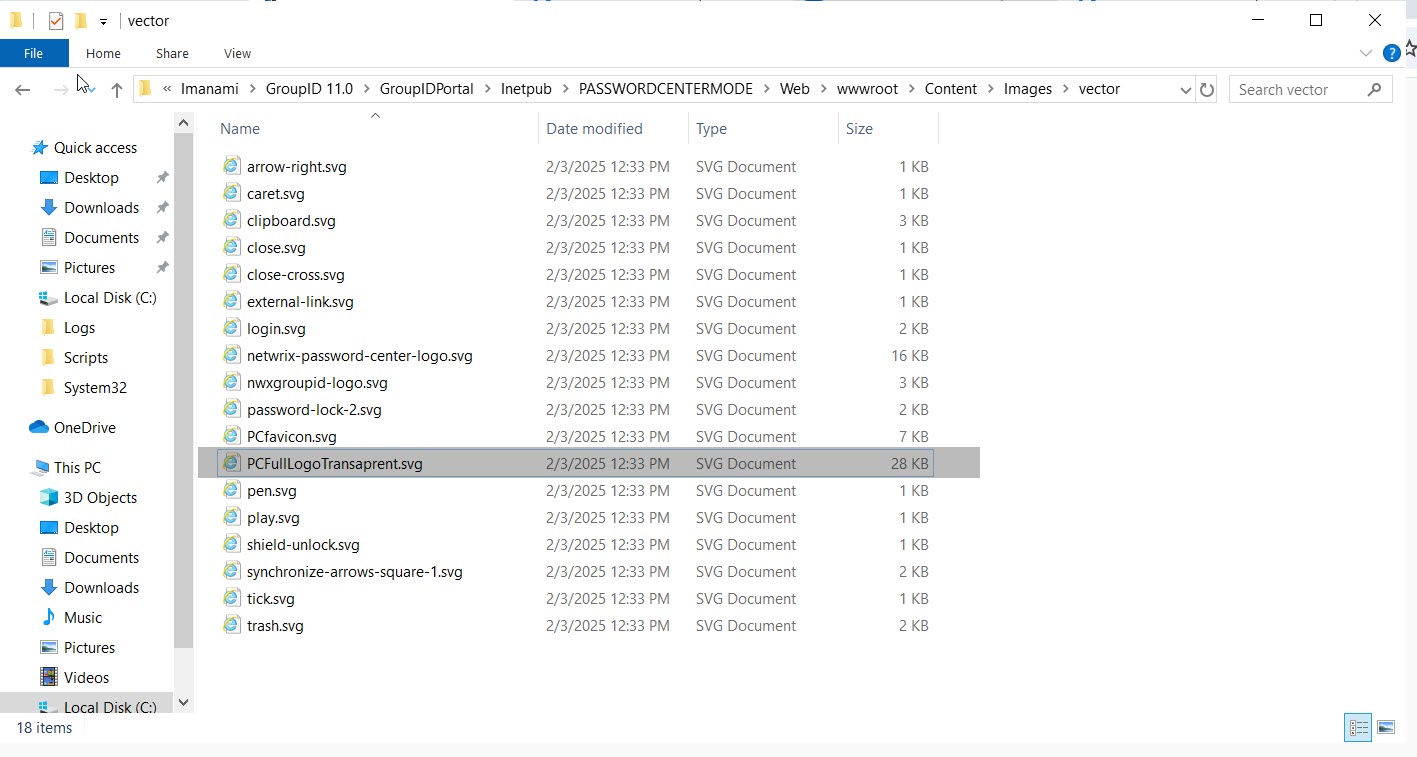Expand the address bar history dropdown
This screenshot has height=757, width=1417.
pos(1185,89)
